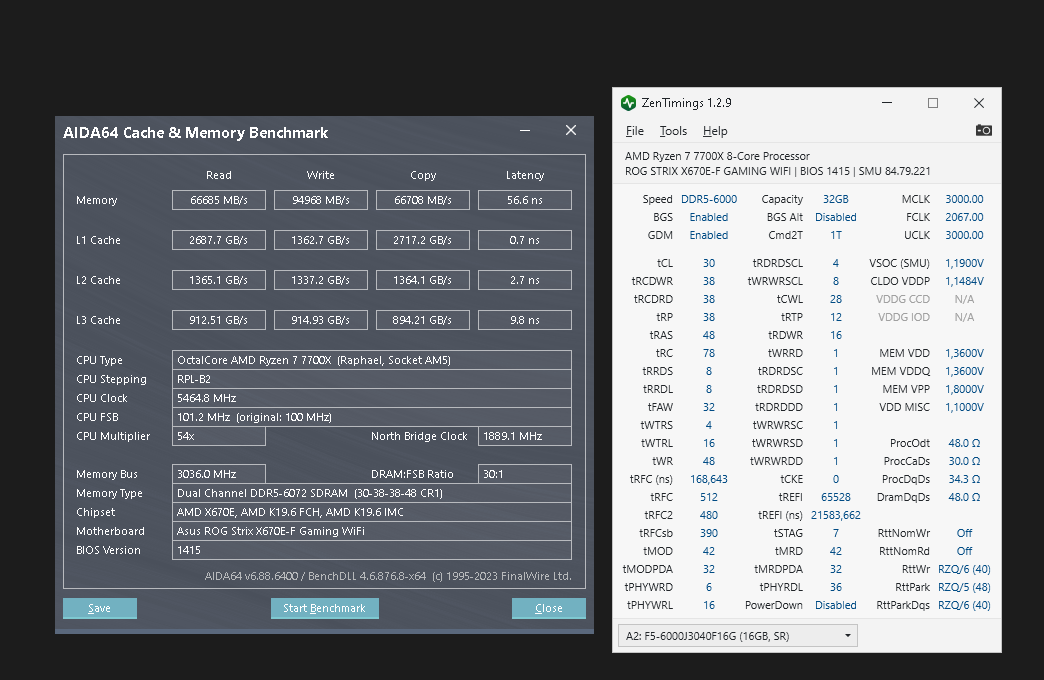Click the tRFCsb value 390
This screenshot has height=680, width=1044.
(708, 533)
